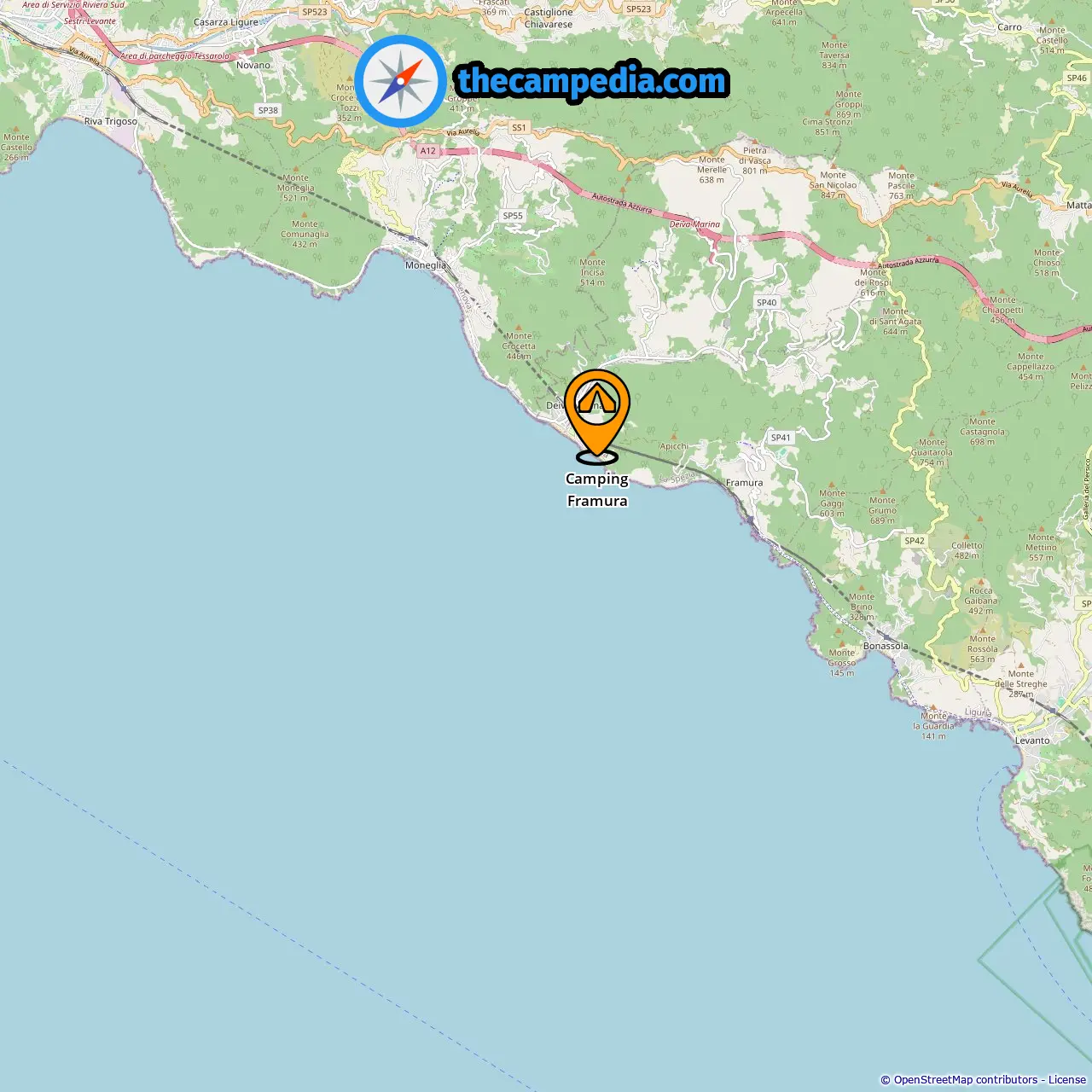This screenshot has width=1092, height=1092.
Task: Select the Camping Framura label
Action: [597, 490]
